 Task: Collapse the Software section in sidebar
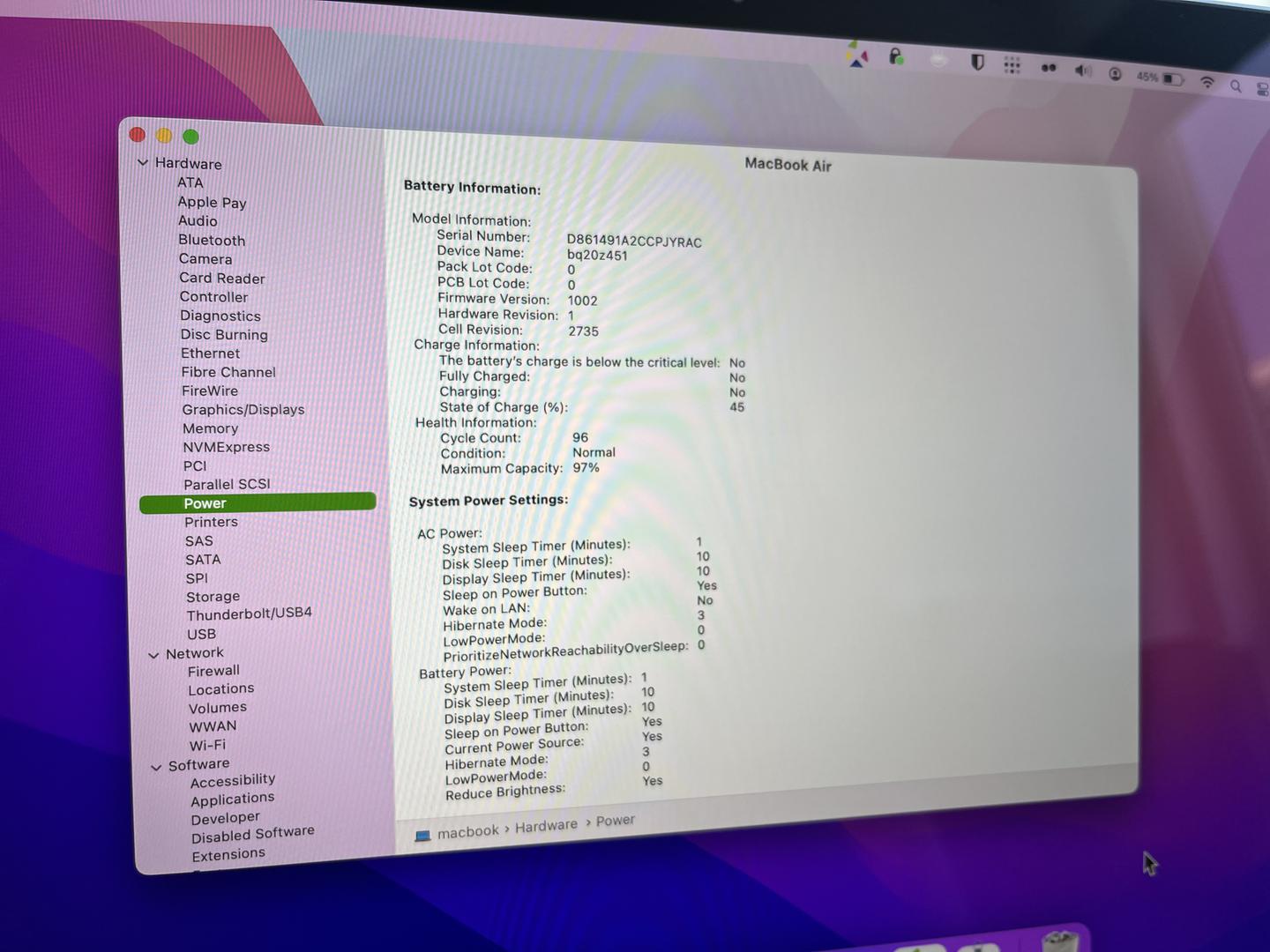(156, 768)
